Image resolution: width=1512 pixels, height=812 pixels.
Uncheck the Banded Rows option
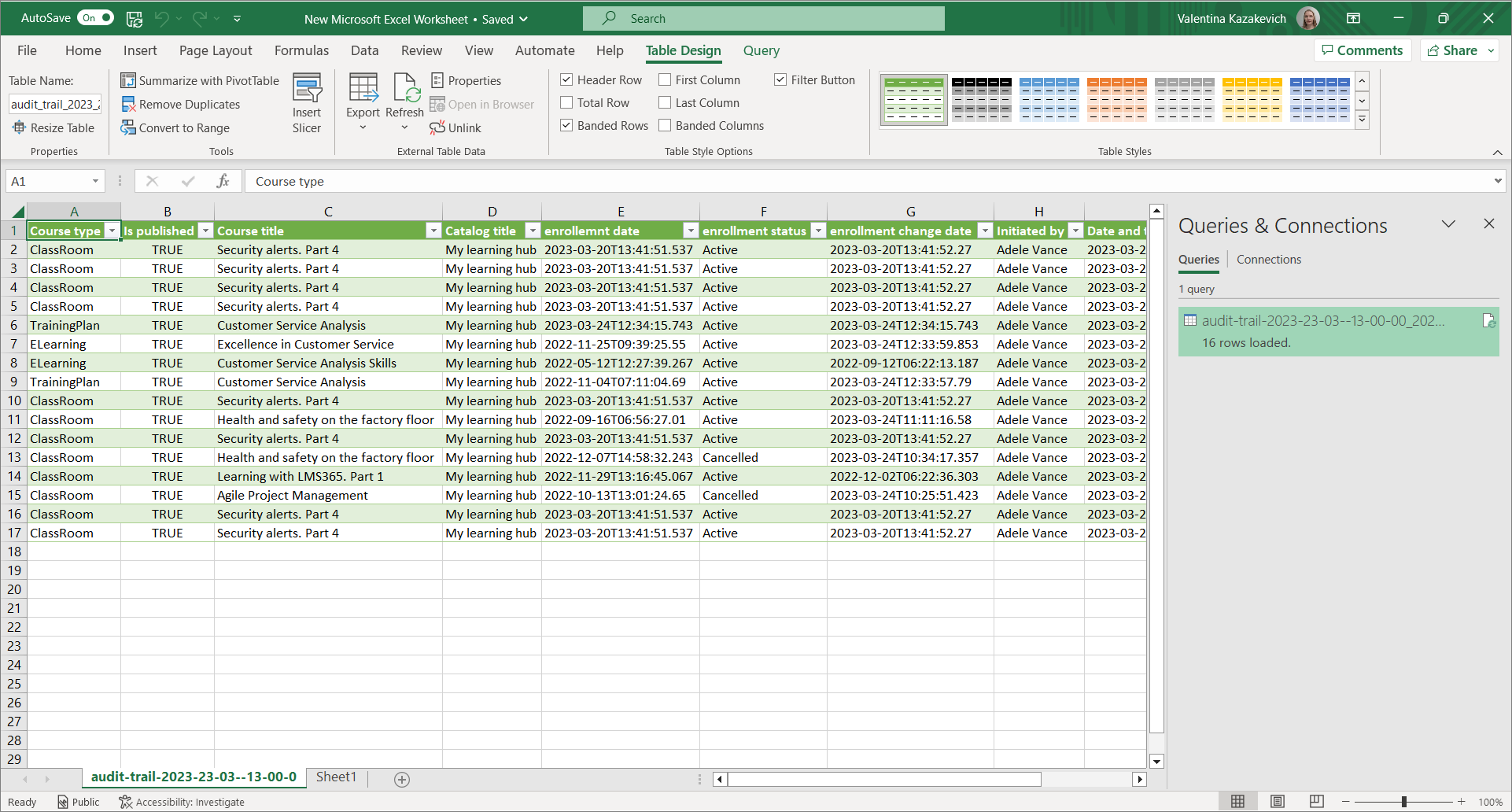pos(566,125)
